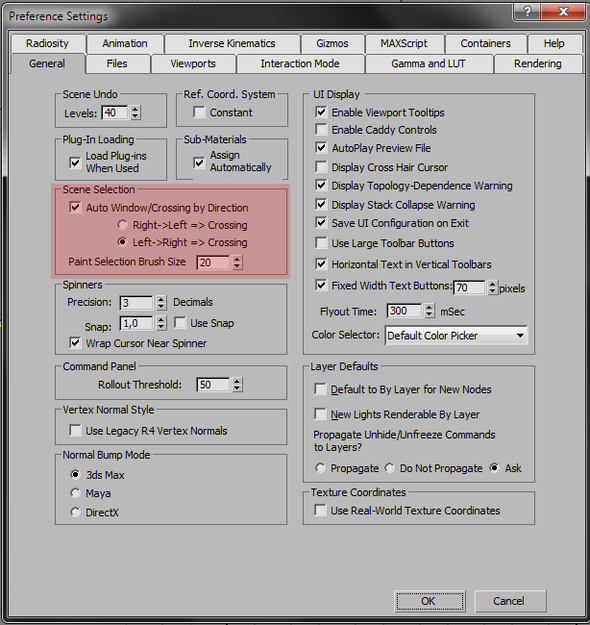Decrease Fixed Width Text Buttons pixel spinner
This screenshot has width=590, height=625.
[493, 291]
